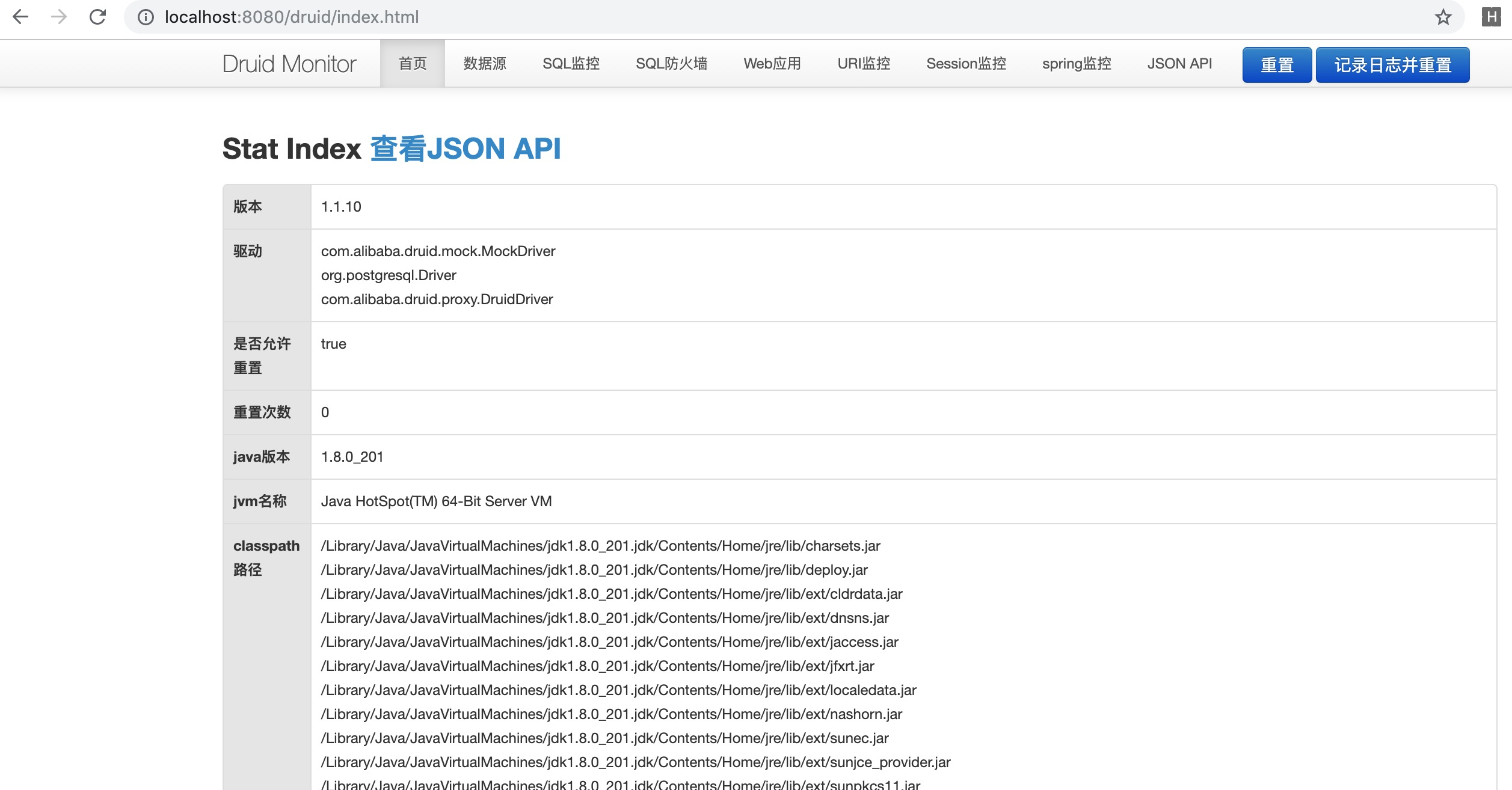The image size is (1512, 790).
Task: Click the reset count value 0
Action: 325,412
